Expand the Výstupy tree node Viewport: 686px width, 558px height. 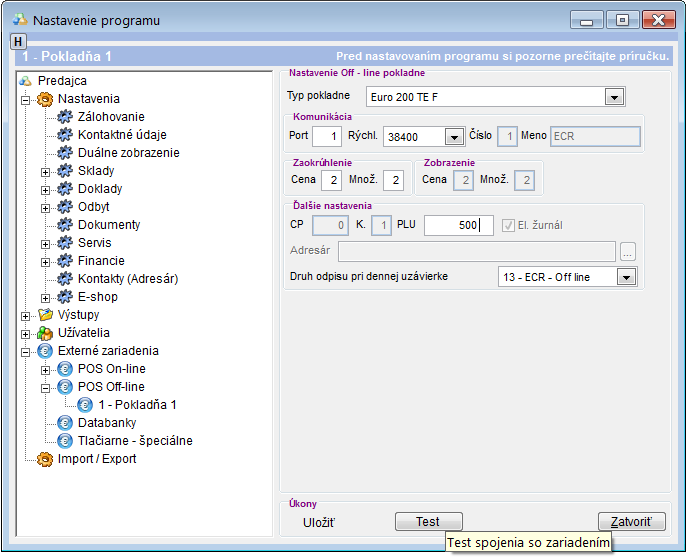coord(26,315)
